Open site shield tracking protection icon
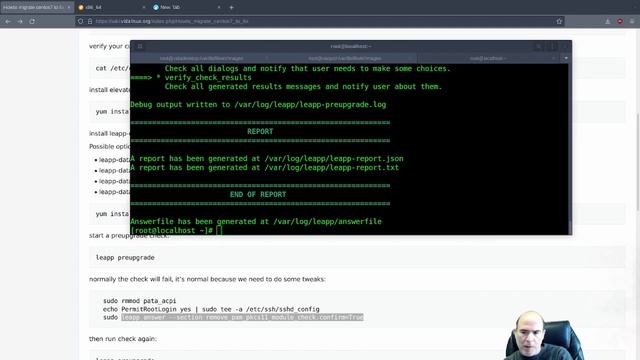Image resolution: width=640 pixels, height=360 pixels. coord(80,21)
